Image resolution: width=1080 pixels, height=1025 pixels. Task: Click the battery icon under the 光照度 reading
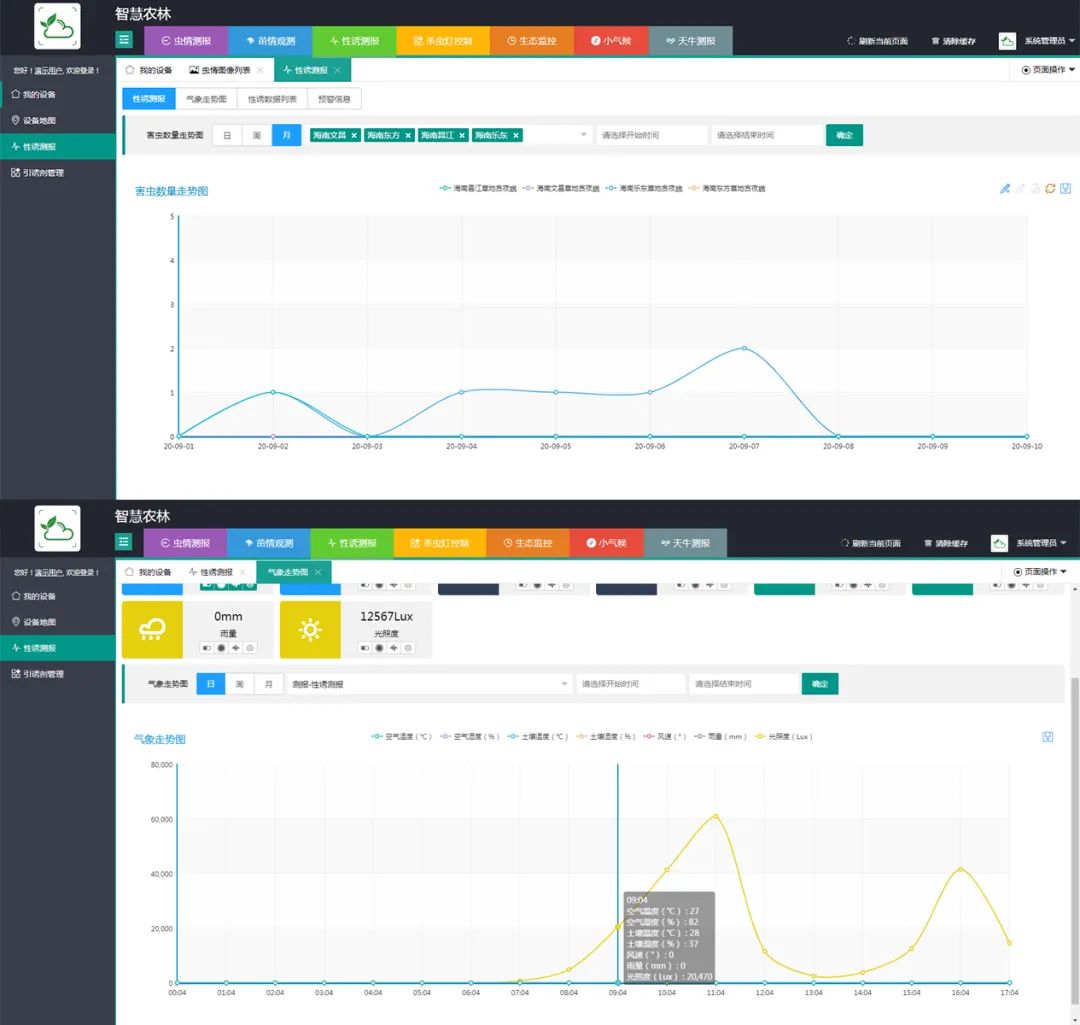(x=364, y=648)
